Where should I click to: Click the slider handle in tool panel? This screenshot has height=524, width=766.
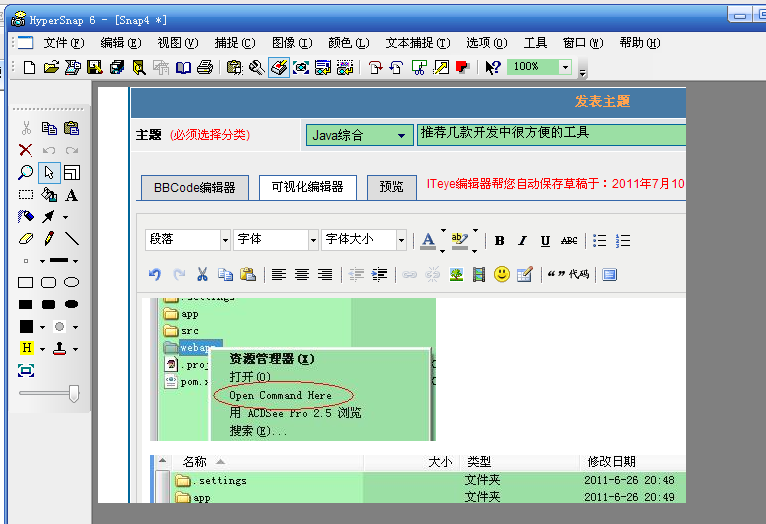74,393
